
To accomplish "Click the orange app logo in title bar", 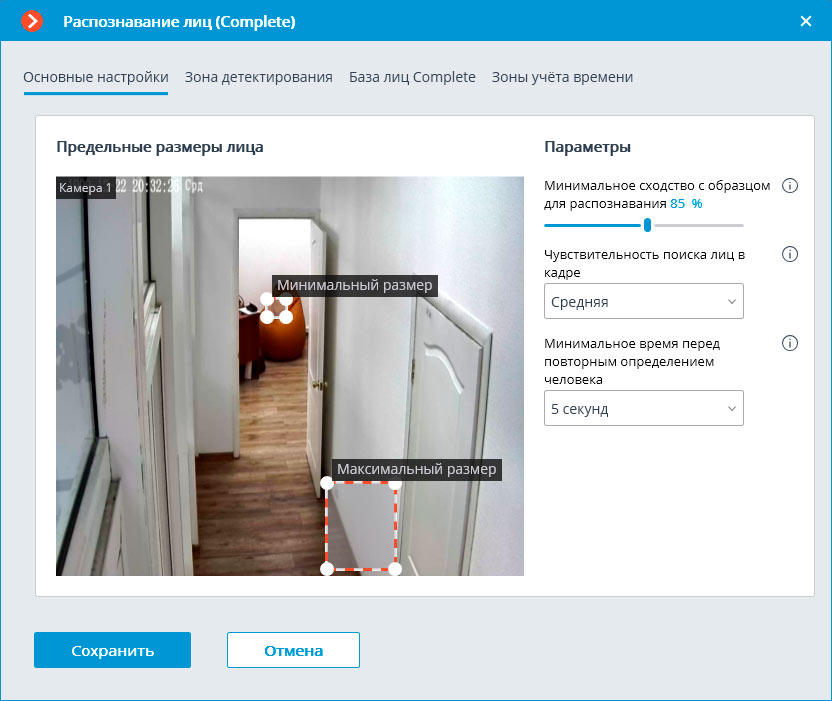I will (x=32, y=20).
